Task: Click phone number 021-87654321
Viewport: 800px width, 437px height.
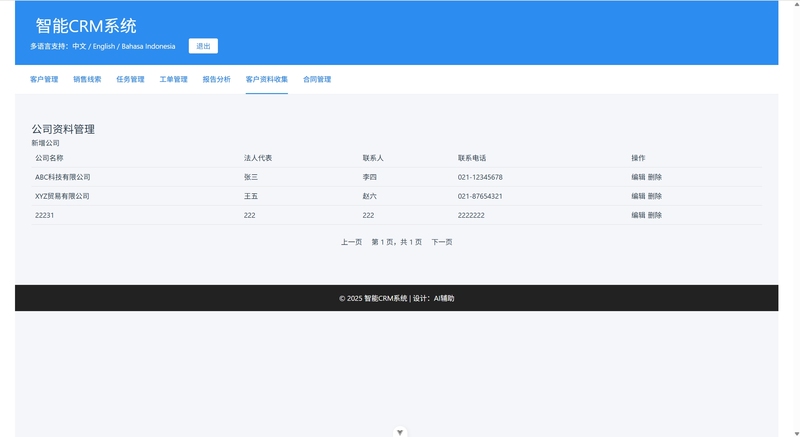Action: tap(480, 196)
